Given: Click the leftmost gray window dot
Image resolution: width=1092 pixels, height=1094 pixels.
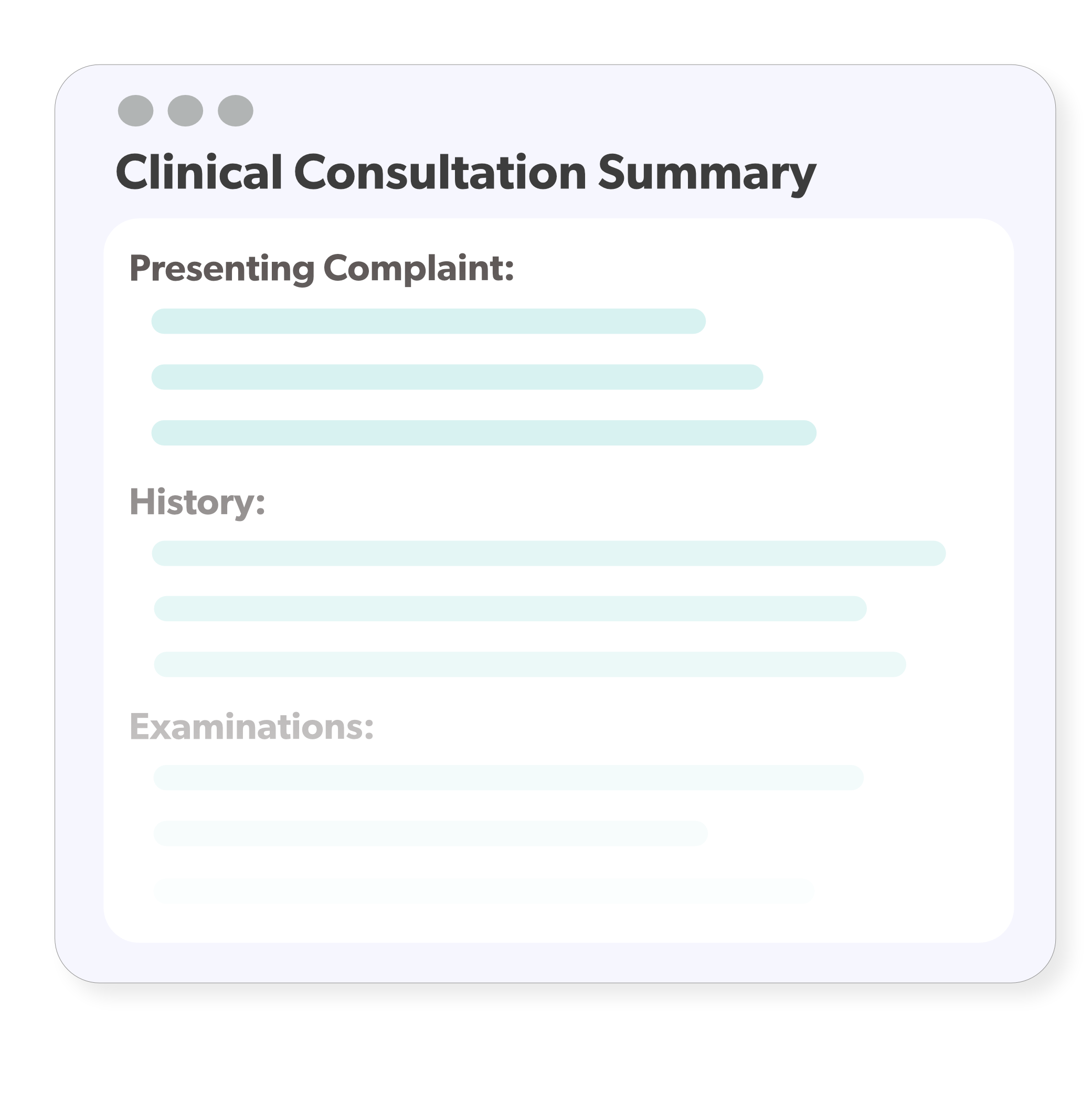Looking at the screenshot, I should pyautogui.click(x=135, y=110).
